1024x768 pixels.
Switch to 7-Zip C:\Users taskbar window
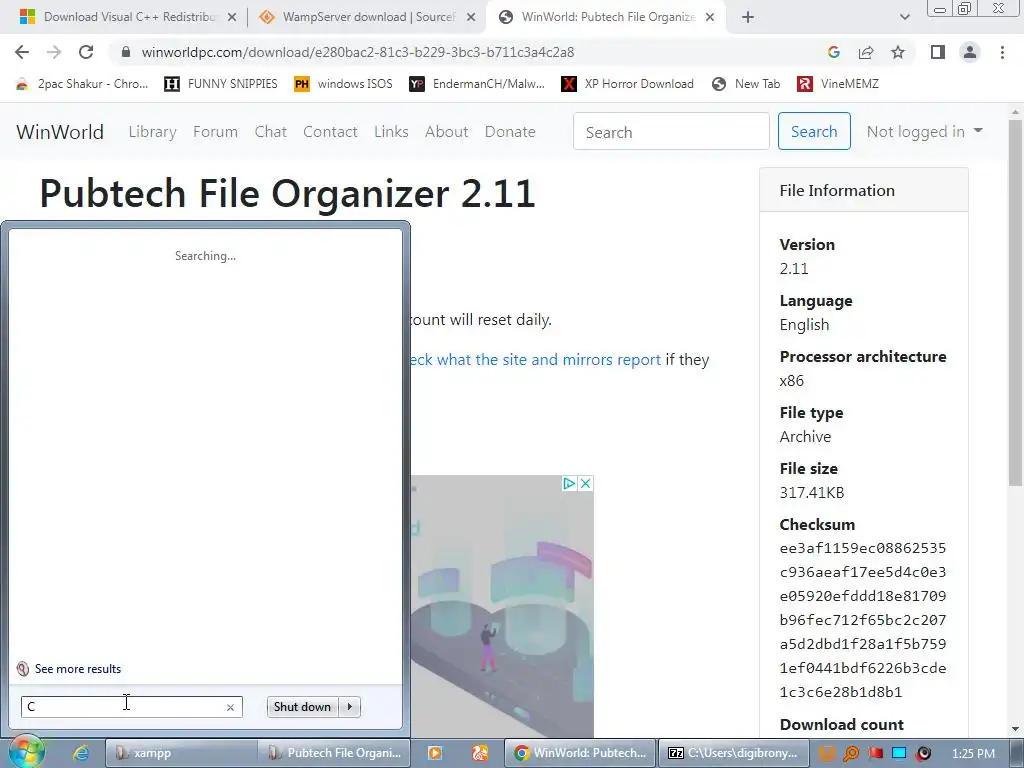[734, 753]
